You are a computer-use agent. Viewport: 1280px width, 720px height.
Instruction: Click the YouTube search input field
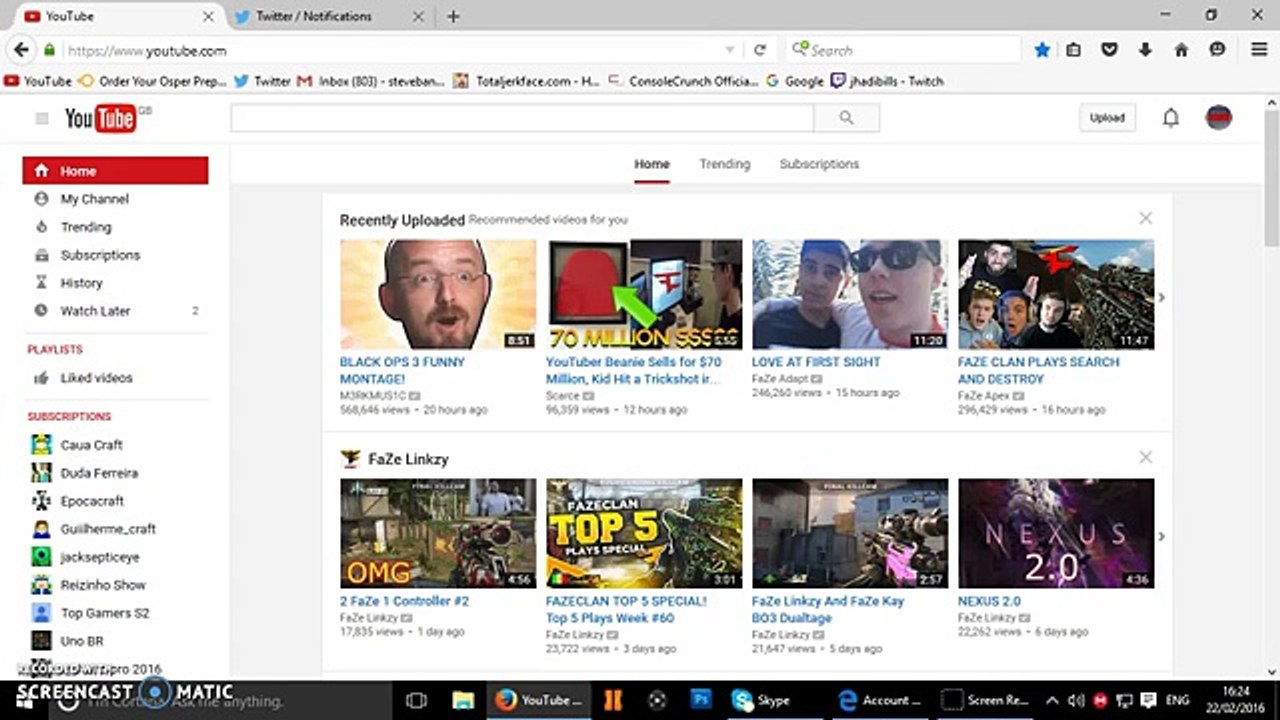coord(522,118)
